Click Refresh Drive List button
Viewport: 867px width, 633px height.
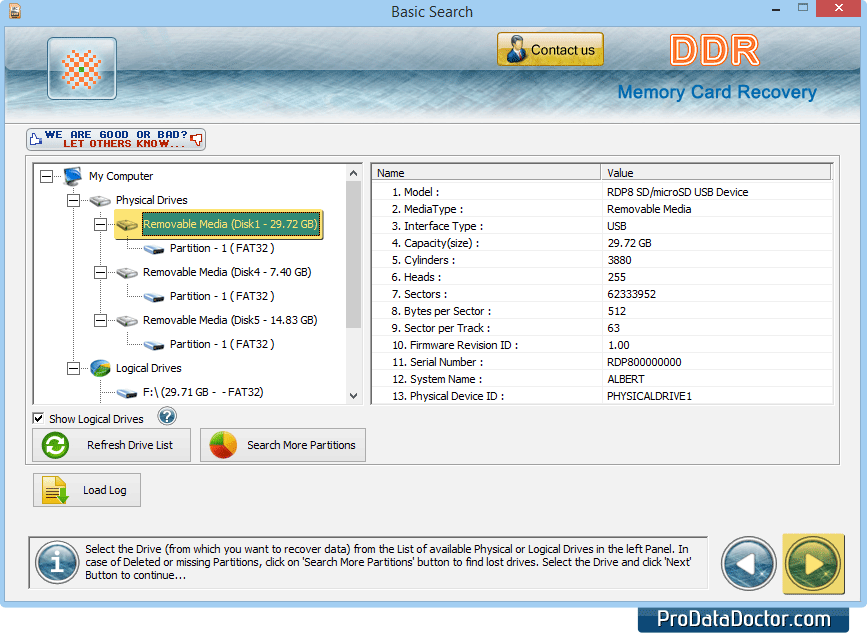(112, 445)
